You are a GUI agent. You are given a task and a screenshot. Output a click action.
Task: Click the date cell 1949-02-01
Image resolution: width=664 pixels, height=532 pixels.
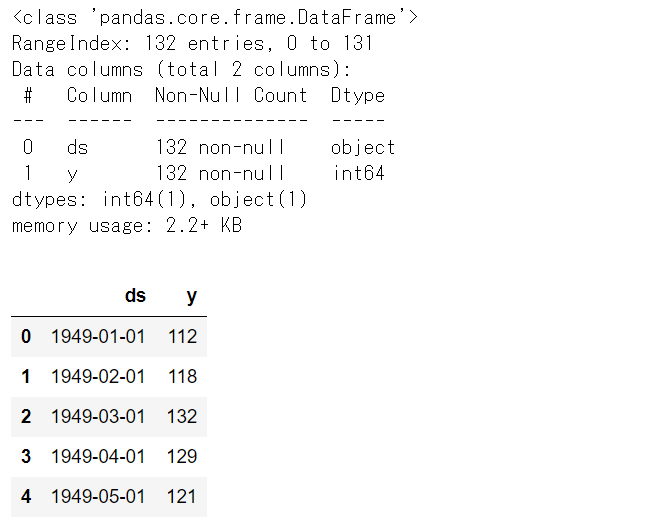pyautogui.click(x=98, y=377)
